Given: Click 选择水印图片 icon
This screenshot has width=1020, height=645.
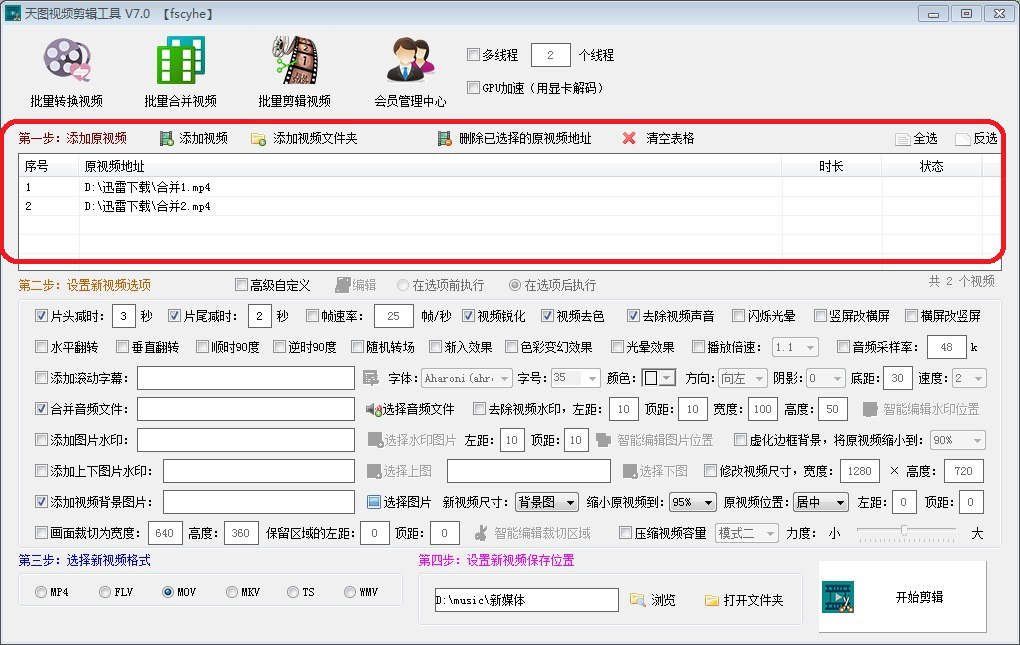Looking at the screenshot, I should [x=375, y=440].
